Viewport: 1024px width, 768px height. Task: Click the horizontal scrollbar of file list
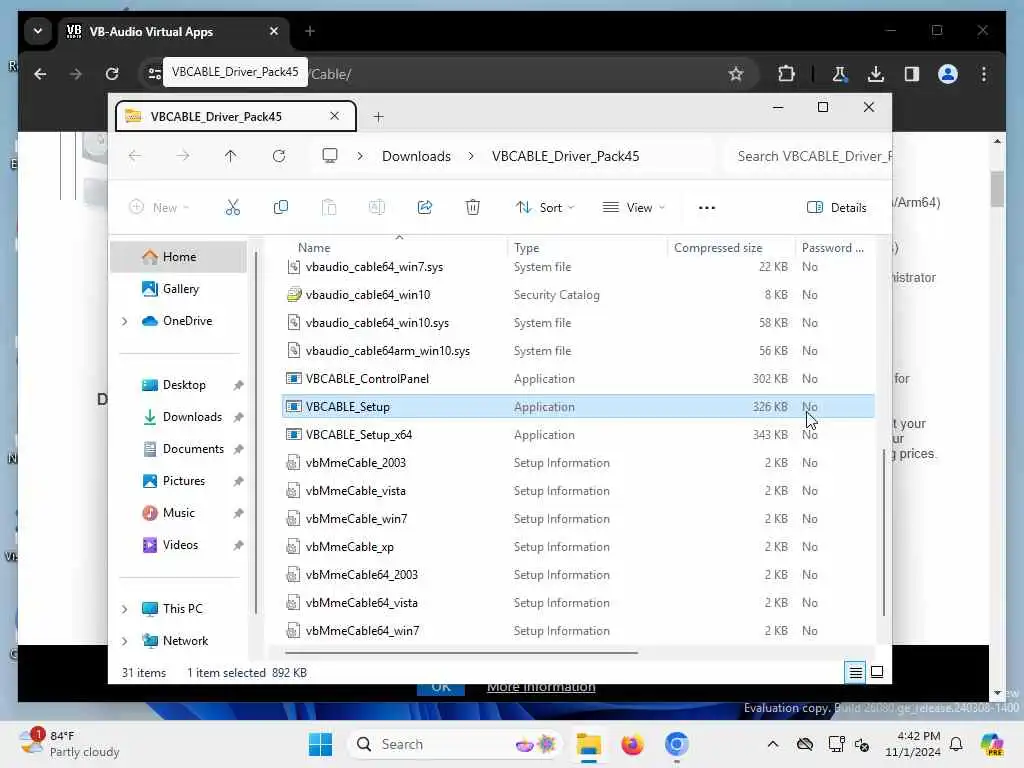point(462,652)
